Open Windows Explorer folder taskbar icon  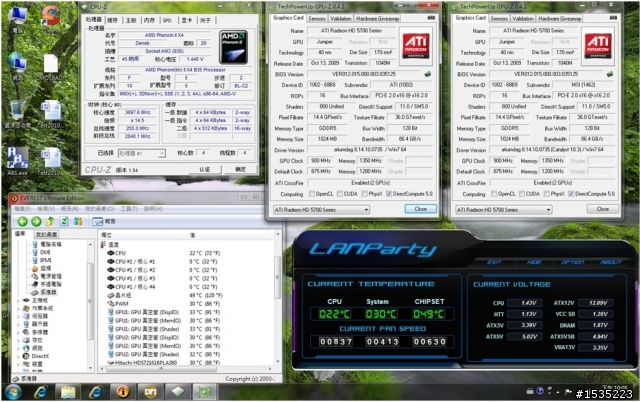pos(68,392)
